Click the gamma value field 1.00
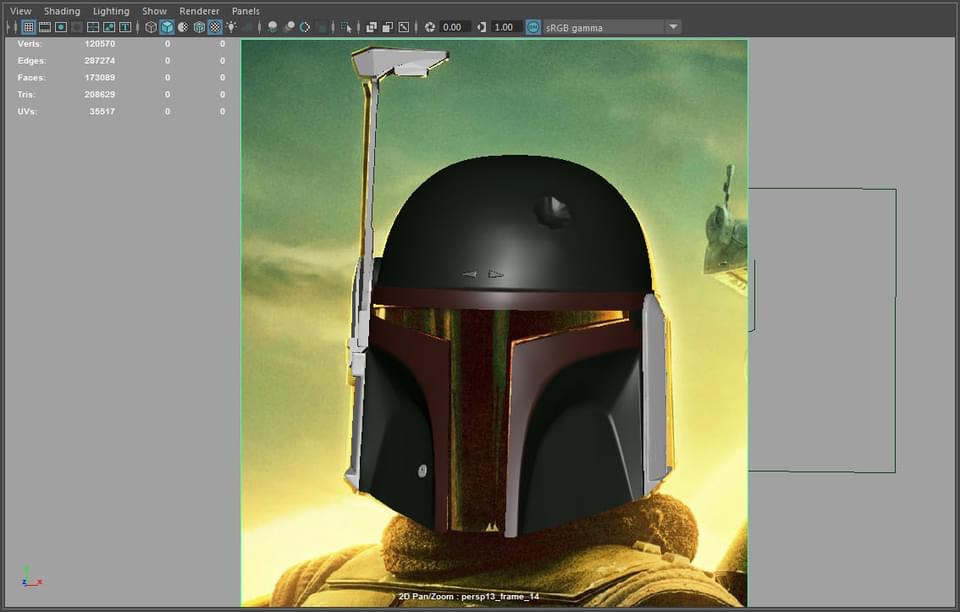960x612 pixels. 507,27
